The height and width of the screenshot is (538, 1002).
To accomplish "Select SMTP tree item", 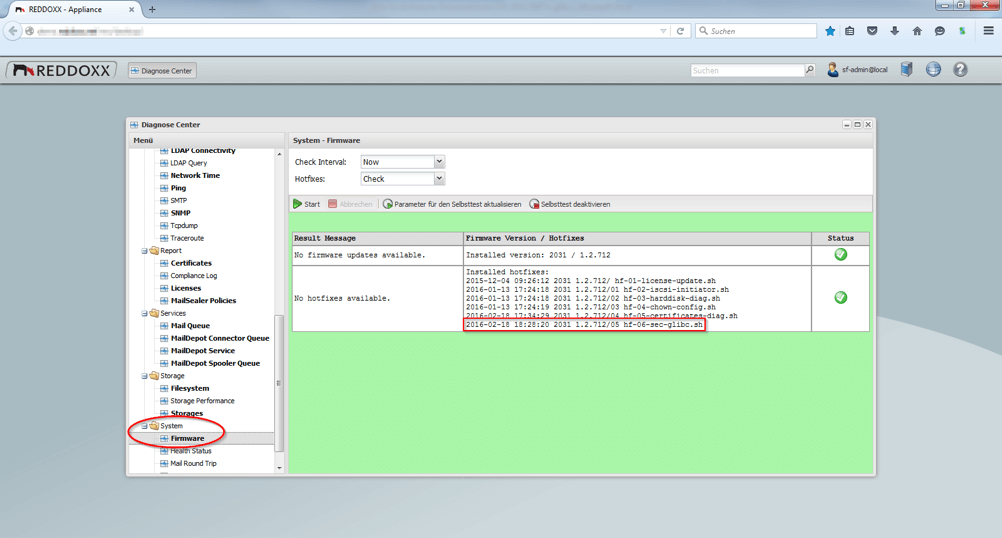I will click(x=178, y=201).
